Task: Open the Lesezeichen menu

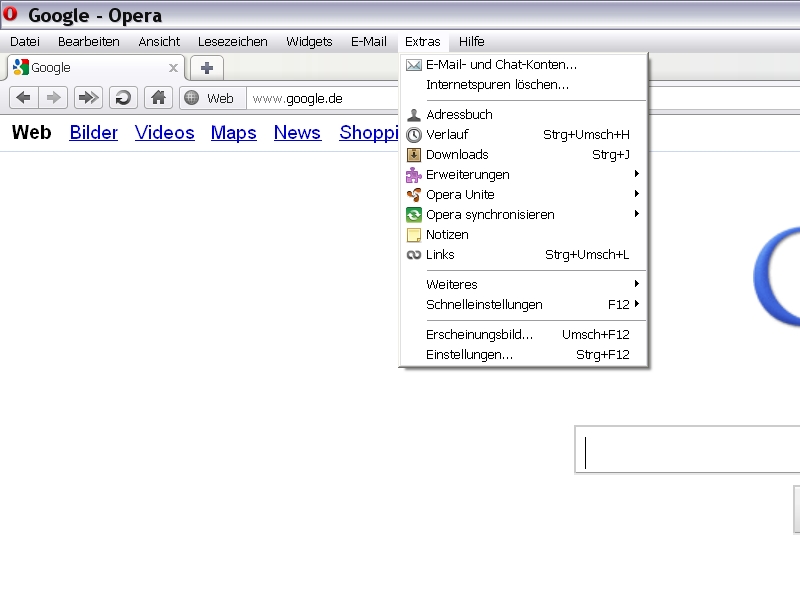Action: [x=233, y=41]
